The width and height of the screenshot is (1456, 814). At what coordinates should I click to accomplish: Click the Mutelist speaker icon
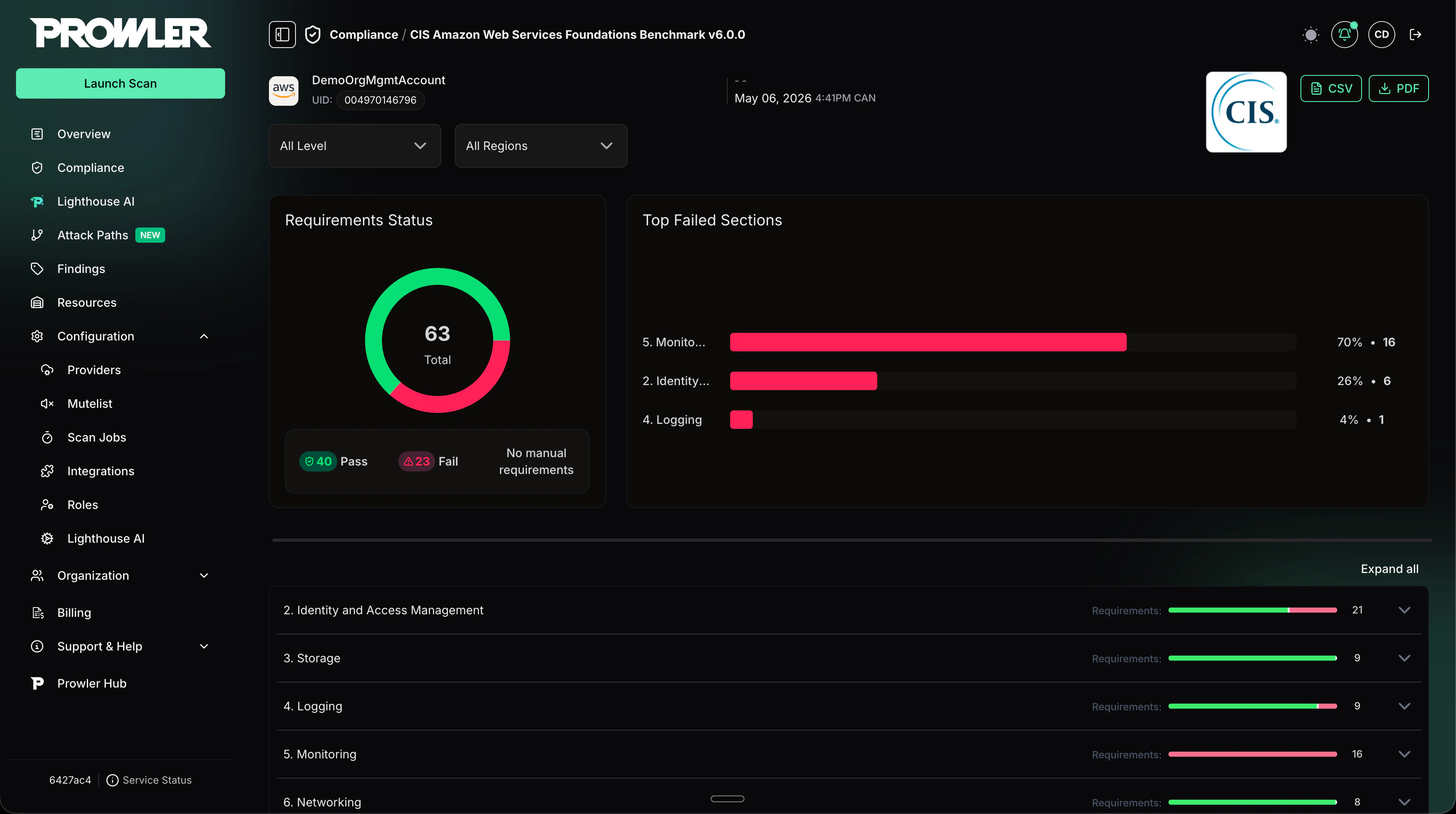(x=47, y=404)
